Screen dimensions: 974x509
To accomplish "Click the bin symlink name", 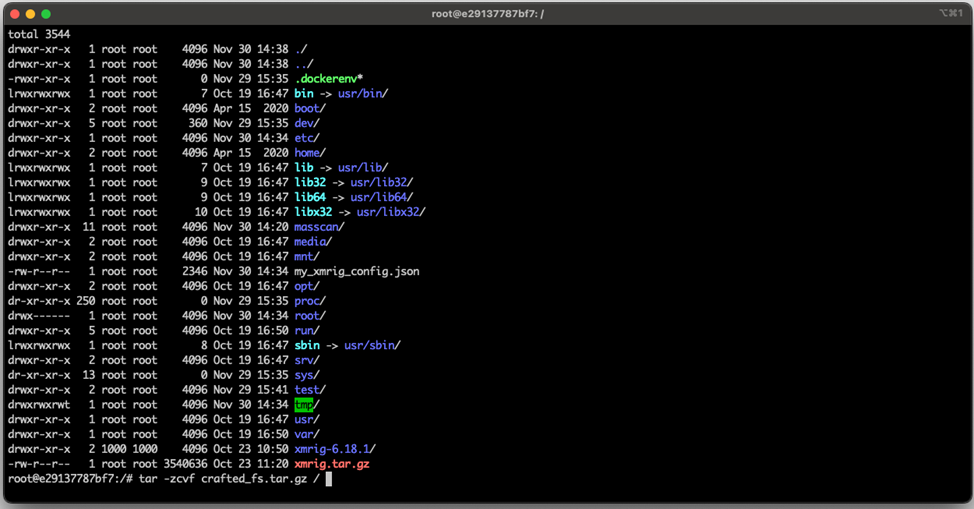I will point(304,93).
